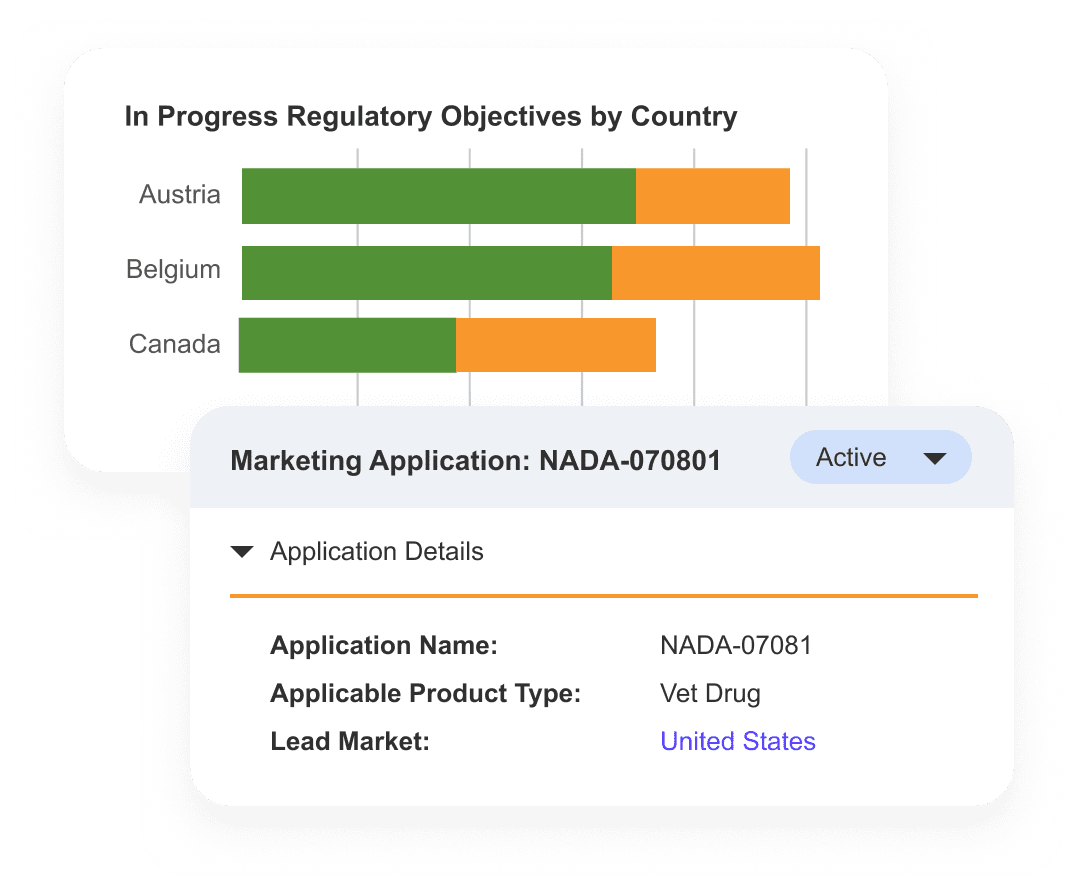
Task: Click the Belgium axis label
Action: click(173, 270)
